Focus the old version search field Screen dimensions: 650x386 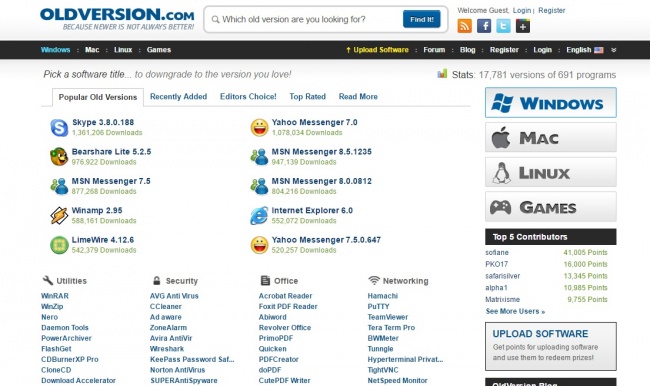[x=305, y=19]
